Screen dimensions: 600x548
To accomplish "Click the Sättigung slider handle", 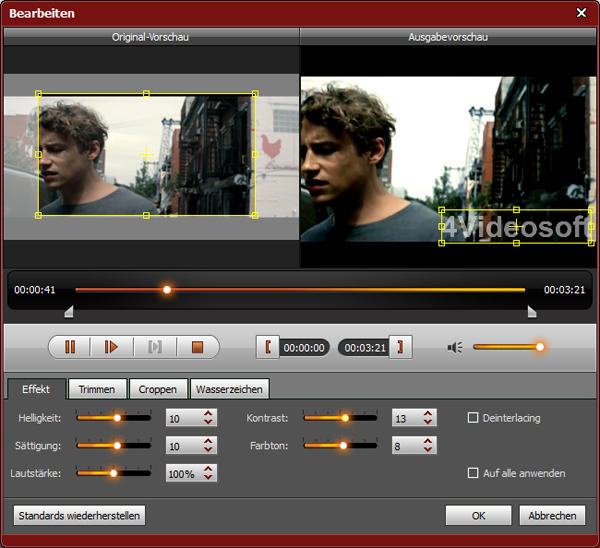I will click(x=117, y=446).
